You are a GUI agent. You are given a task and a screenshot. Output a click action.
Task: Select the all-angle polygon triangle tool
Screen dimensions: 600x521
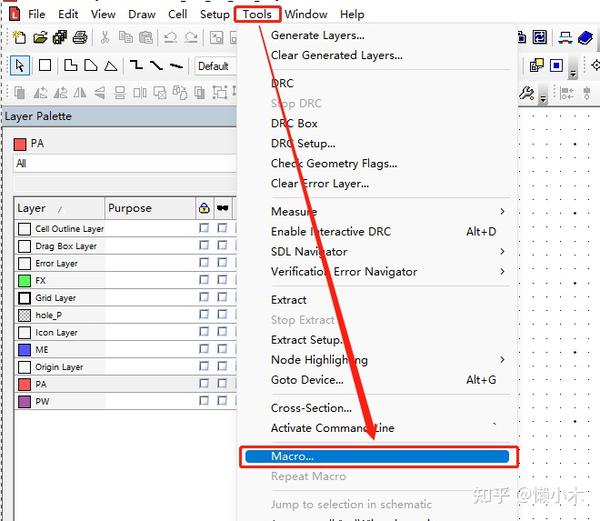[111, 66]
